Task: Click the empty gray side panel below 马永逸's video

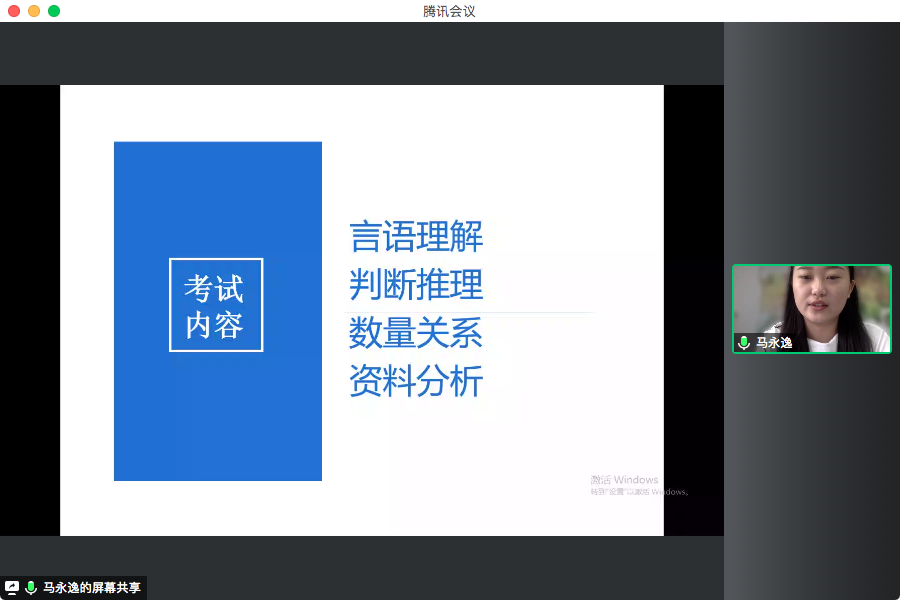Action: [x=811, y=460]
